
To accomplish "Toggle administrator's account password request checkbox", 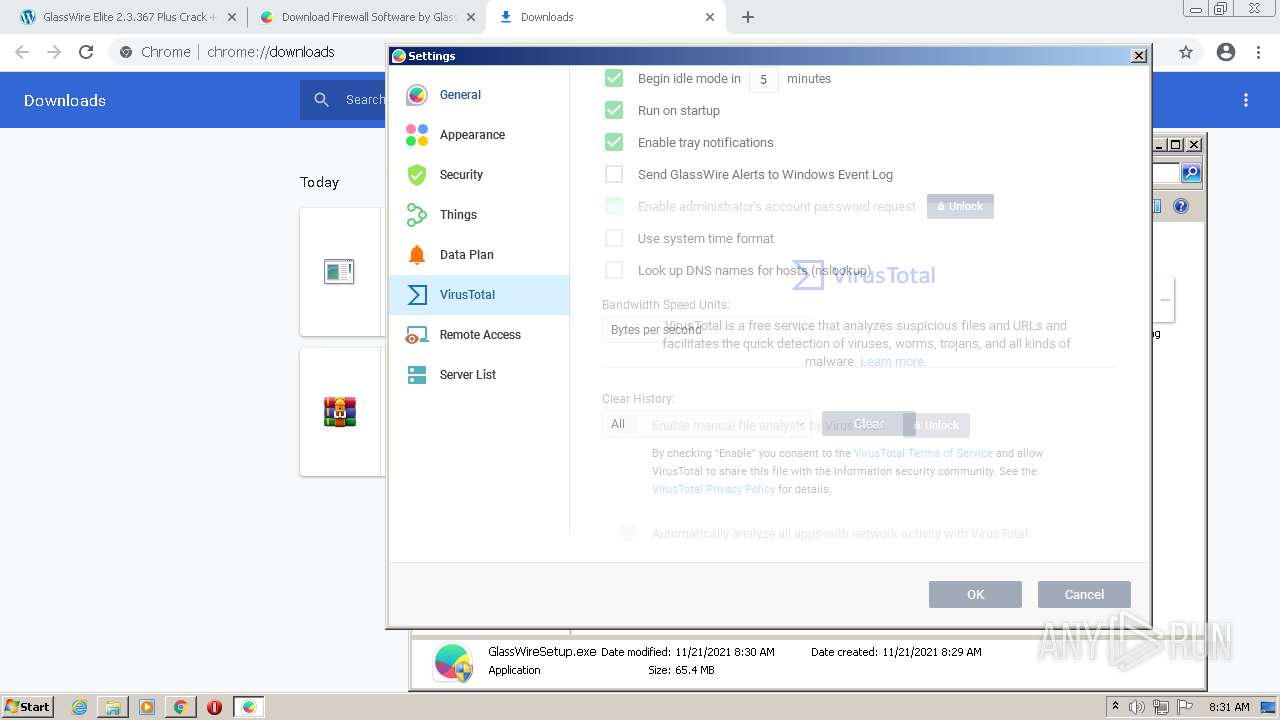I will pos(614,206).
